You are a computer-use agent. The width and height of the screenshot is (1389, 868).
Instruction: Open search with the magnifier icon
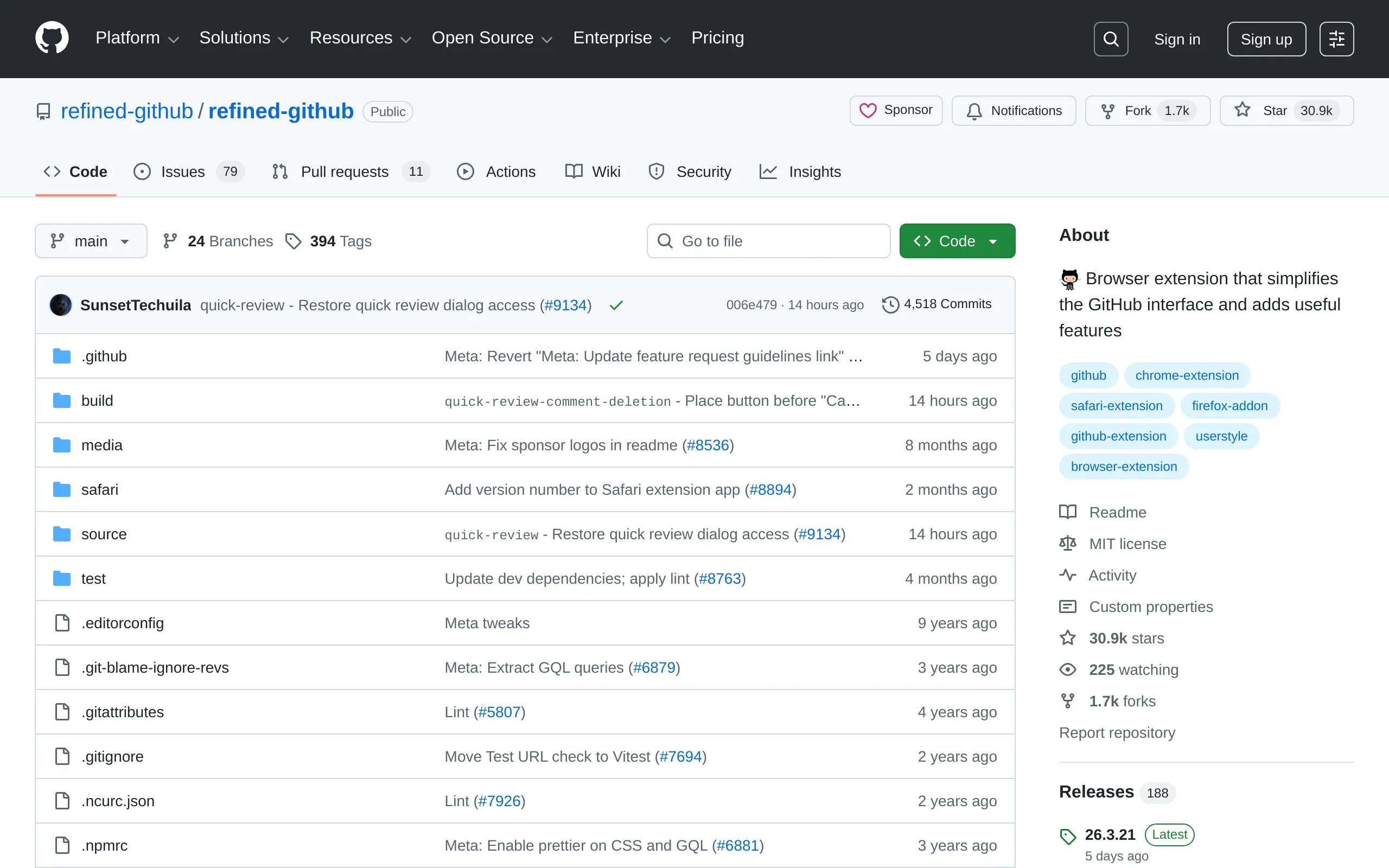click(x=1110, y=39)
